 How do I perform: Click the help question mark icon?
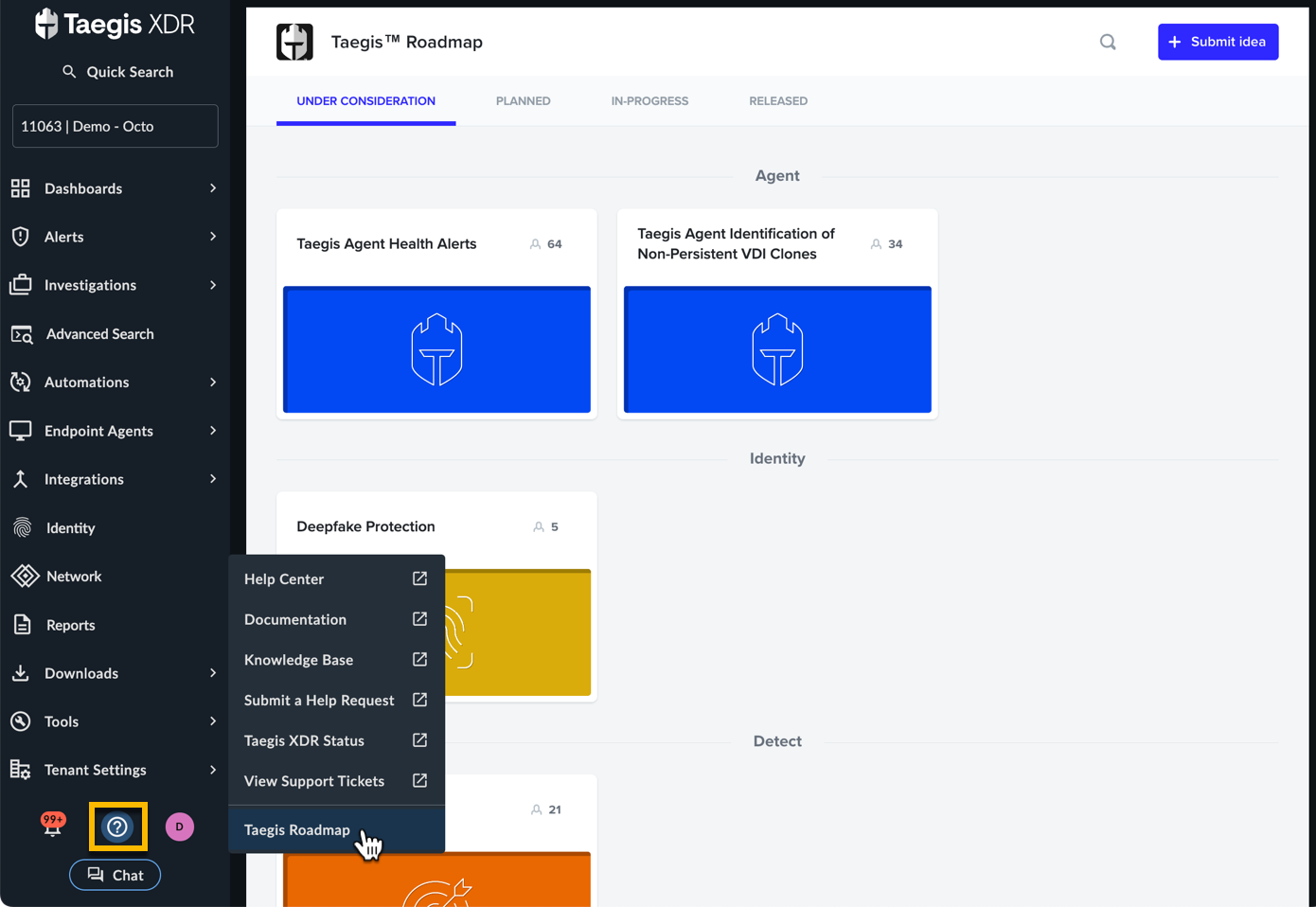coord(117,827)
